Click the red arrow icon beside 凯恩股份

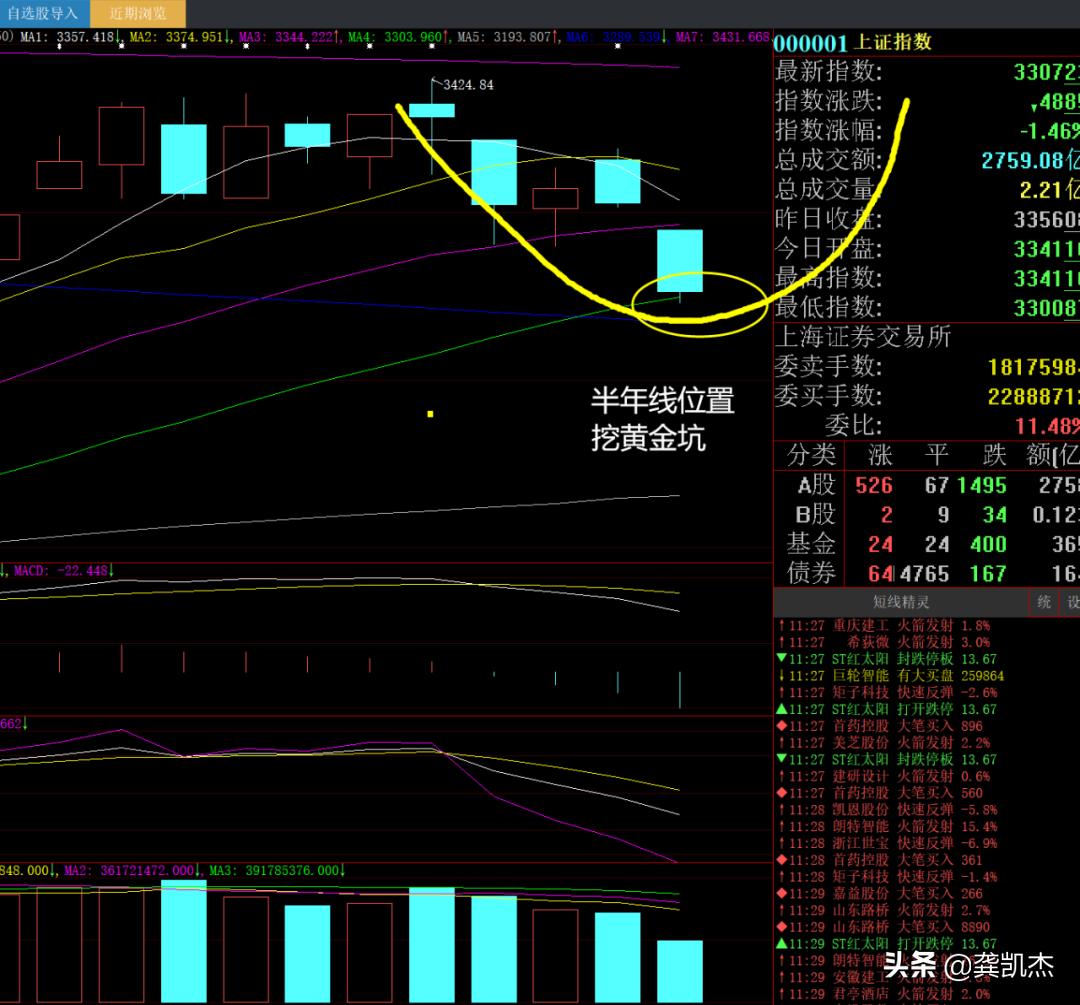tap(781, 810)
